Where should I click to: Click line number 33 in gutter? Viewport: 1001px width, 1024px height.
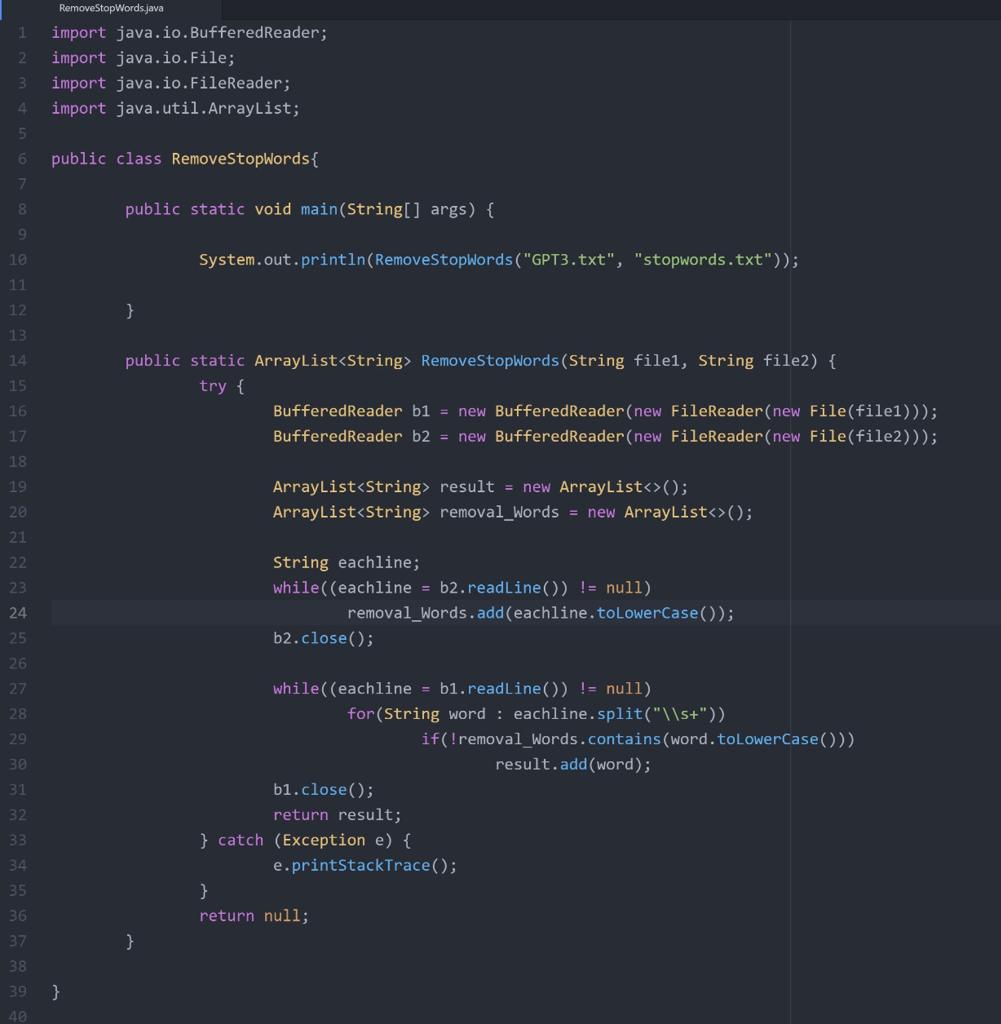coord(18,840)
